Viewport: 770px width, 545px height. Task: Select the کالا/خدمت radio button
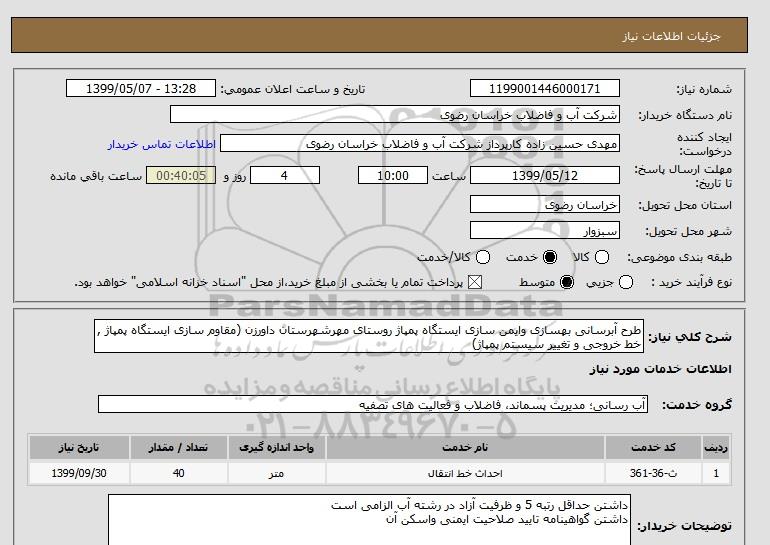tap(483, 257)
